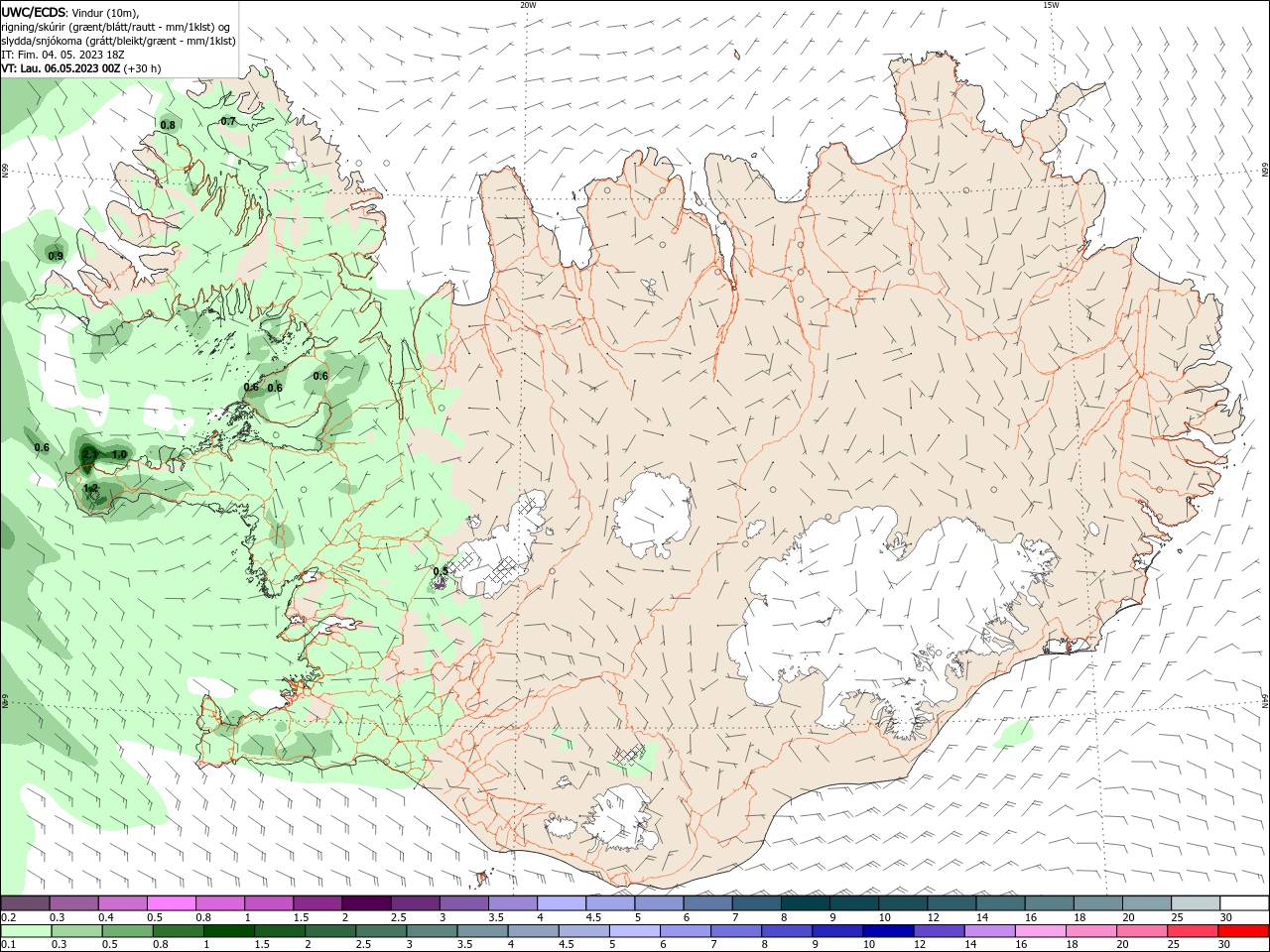Click the hatched patch north of the Mýrdalsjökull glacier
Screen dimensions: 1270x952
tap(629, 755)
